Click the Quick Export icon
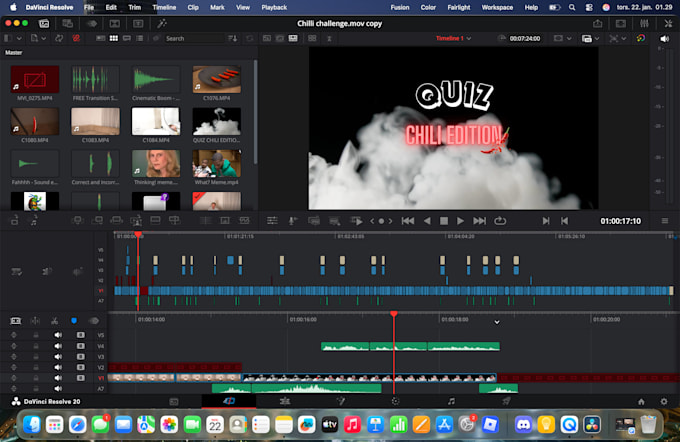The image size is (680, 442). click(598, 24)
